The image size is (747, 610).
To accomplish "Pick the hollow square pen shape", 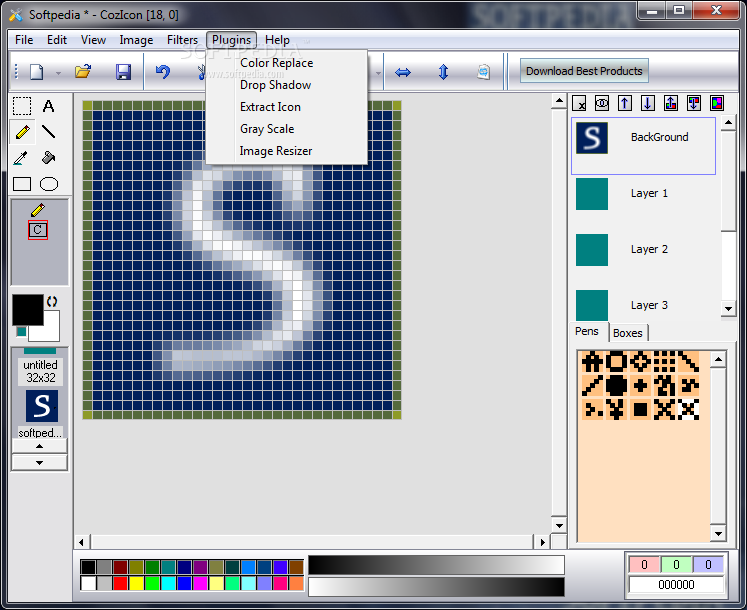I will [616, 362].
